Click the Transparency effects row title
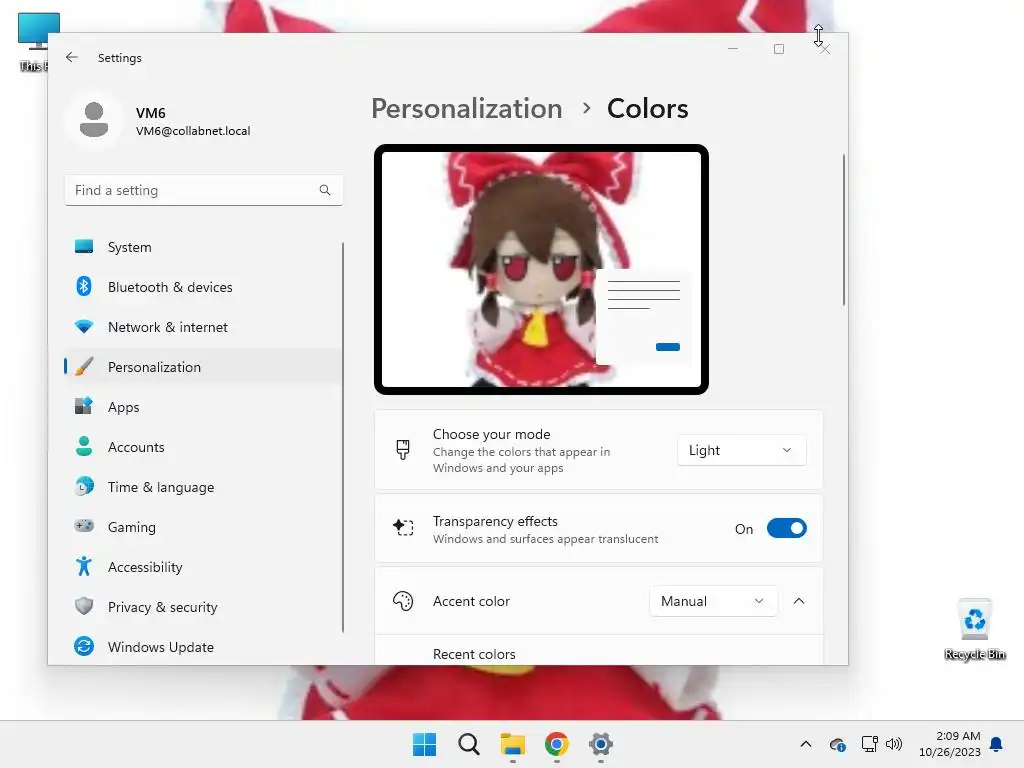 495,521
